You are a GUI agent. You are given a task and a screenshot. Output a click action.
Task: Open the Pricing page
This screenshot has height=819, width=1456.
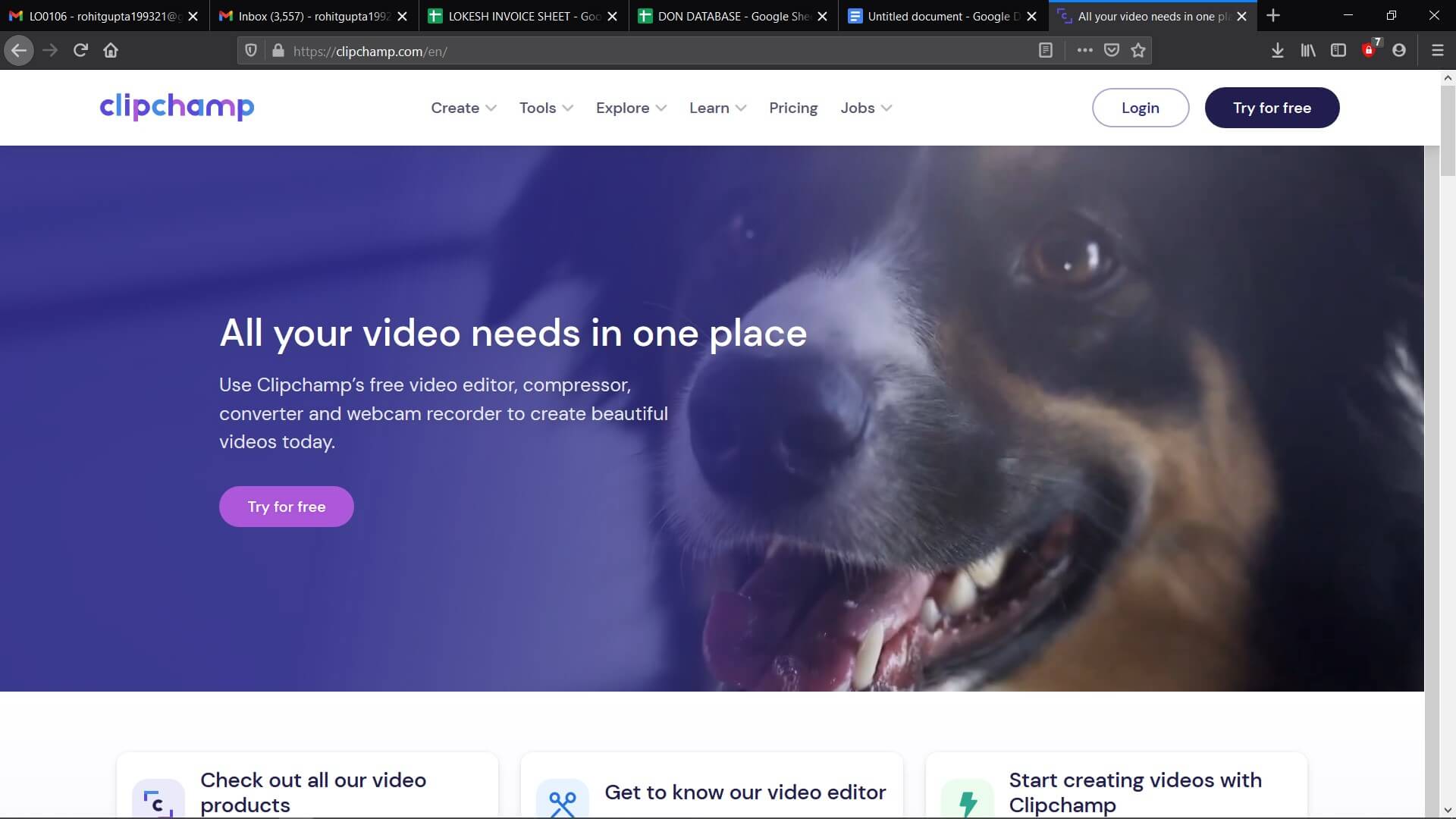793,108
